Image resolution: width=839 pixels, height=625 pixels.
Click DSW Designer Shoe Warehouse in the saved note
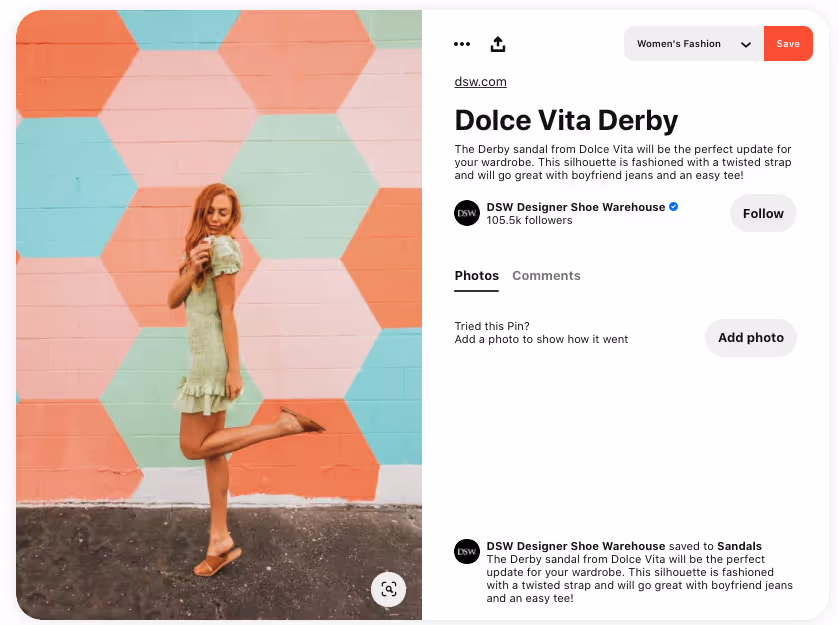pos(576,546)
